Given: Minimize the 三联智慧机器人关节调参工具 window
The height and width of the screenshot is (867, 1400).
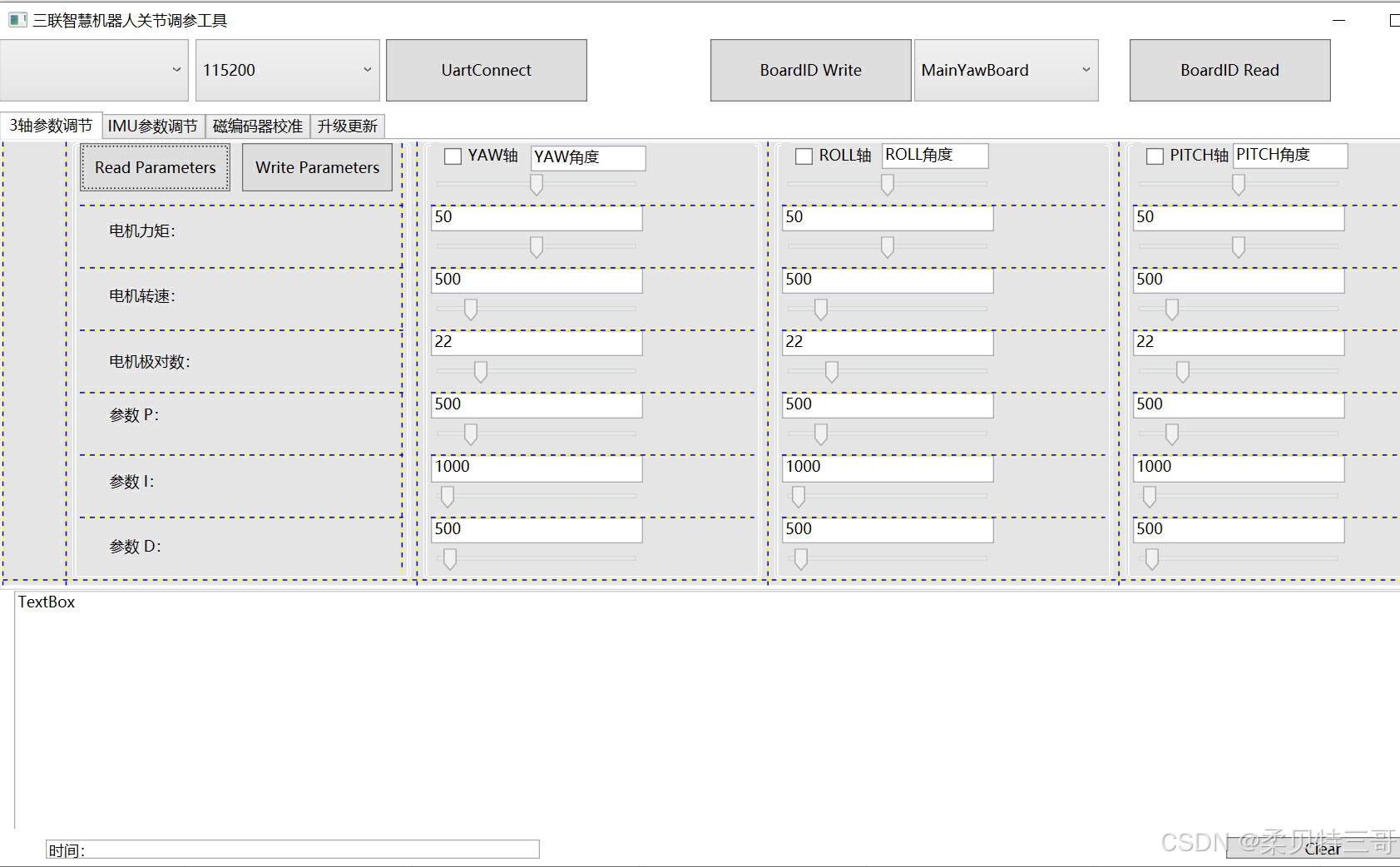Looking at the screenshot, I should (1338, 20).
